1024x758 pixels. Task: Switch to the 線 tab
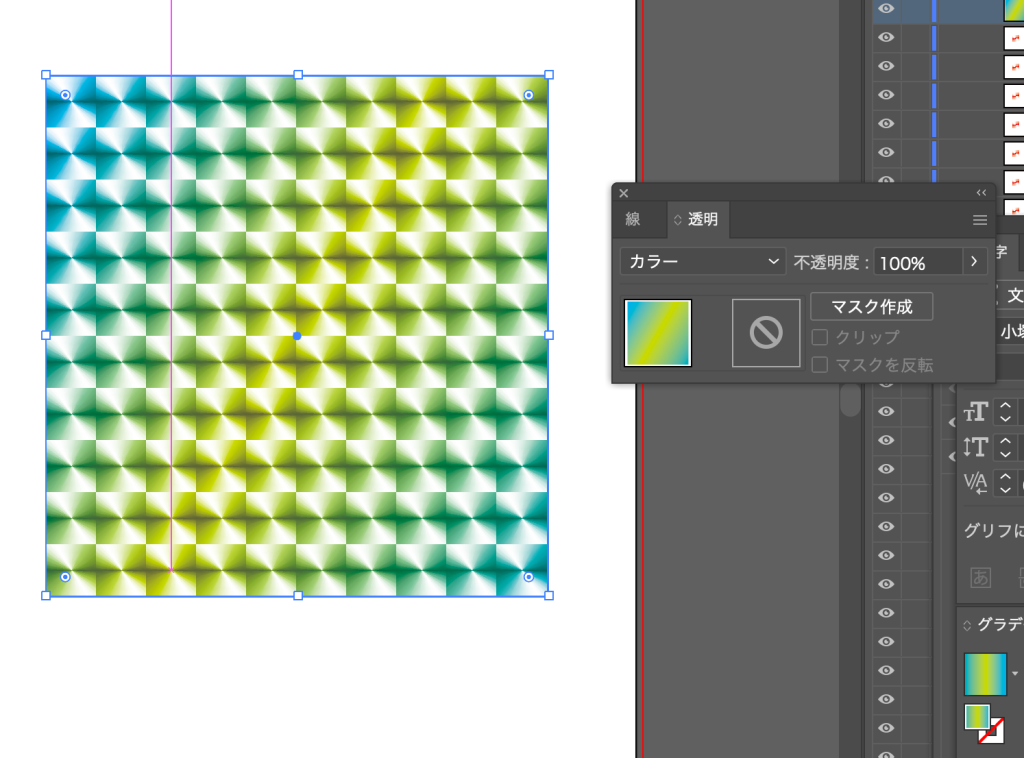point(633,220)
